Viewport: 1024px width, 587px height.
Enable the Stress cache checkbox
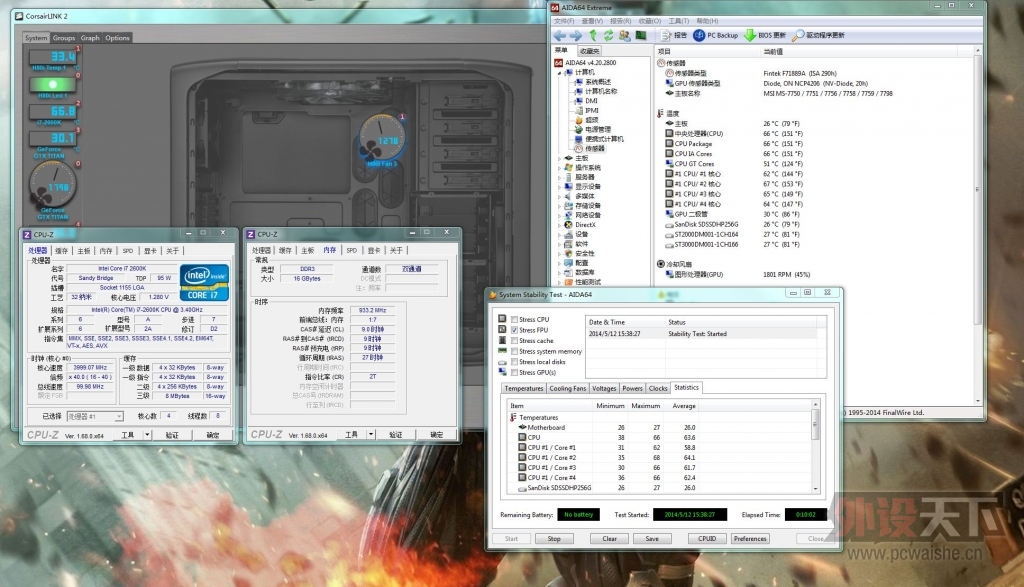pyautogui.click(x=515, y=341)
